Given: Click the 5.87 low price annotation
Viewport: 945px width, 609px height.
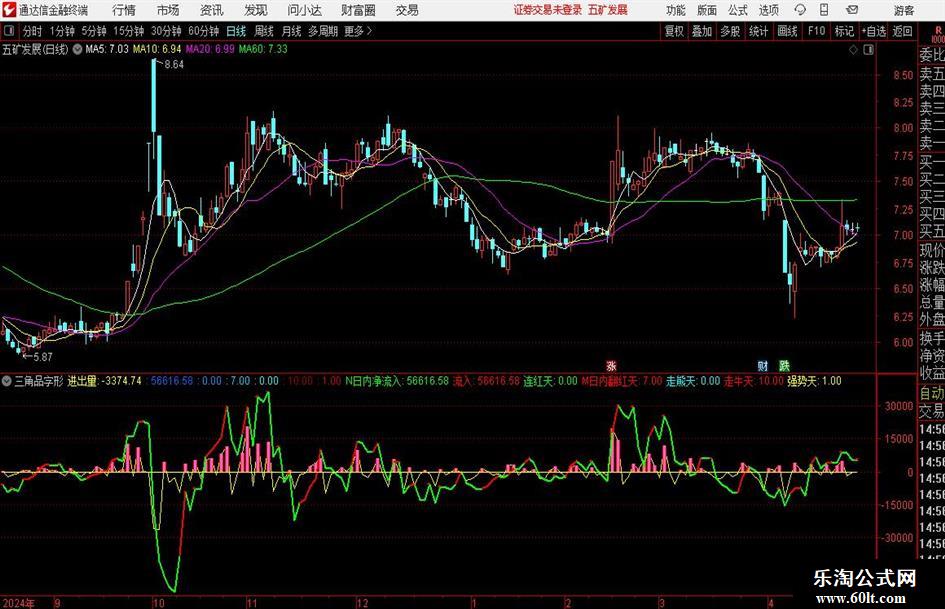Looking at the screenshot, I should (42, 357).
